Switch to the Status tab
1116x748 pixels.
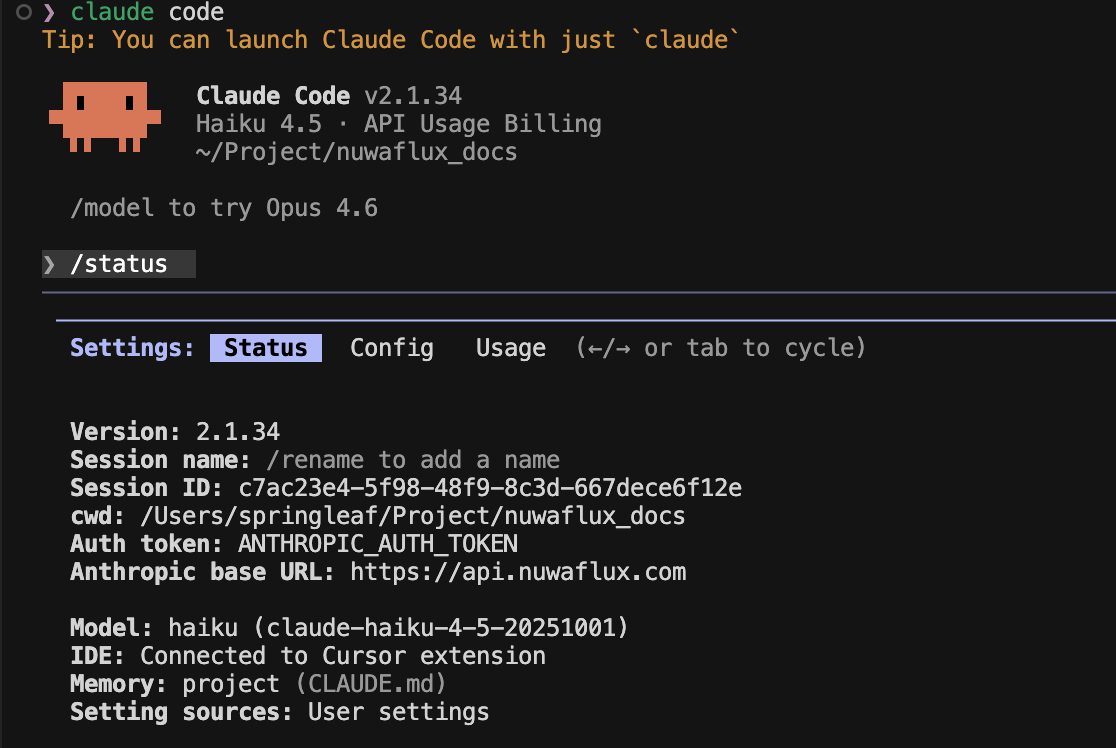[x=266, y=347]
